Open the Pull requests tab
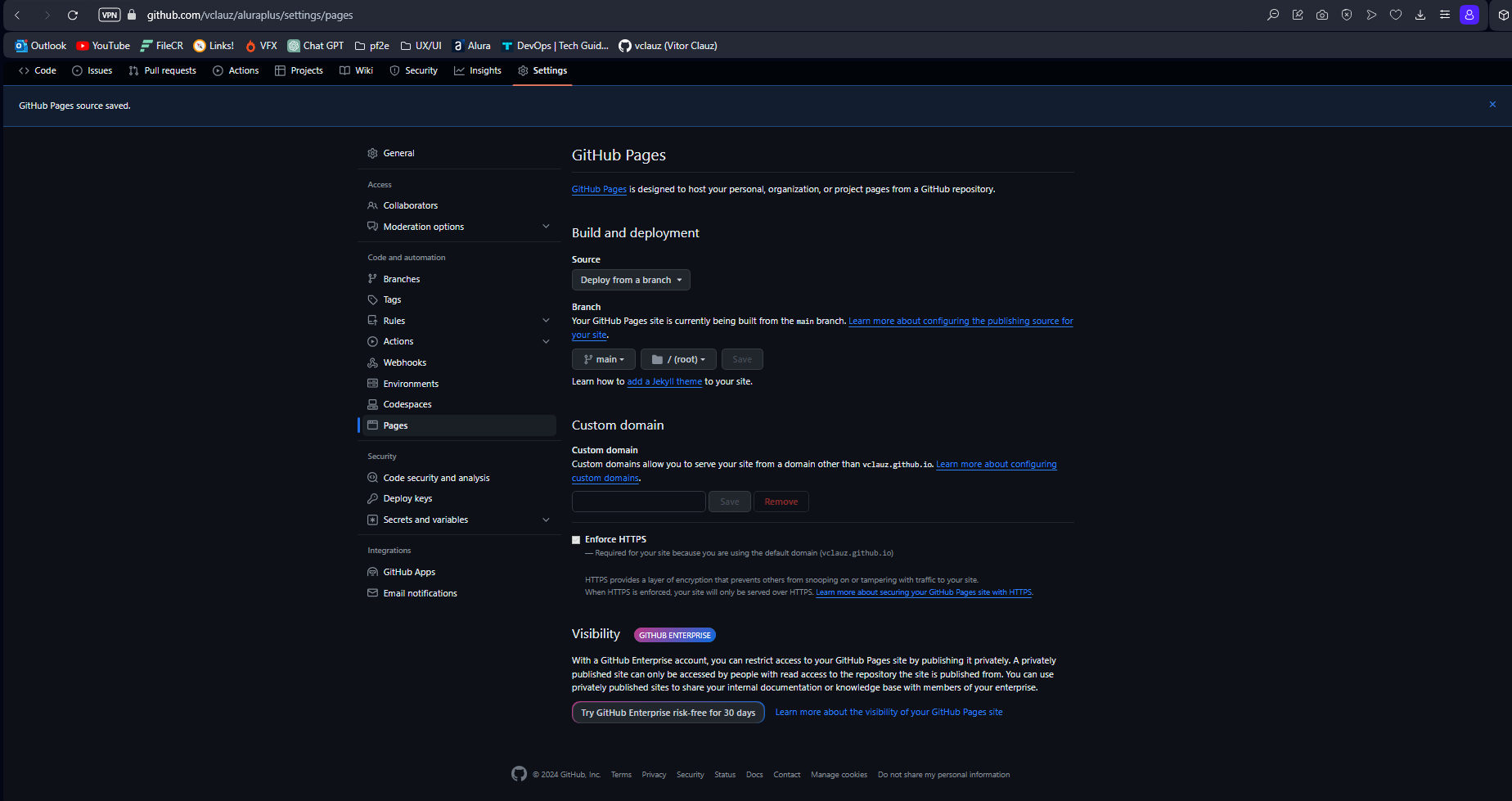Screen dimensions: 1512x801 click(162, 70)
